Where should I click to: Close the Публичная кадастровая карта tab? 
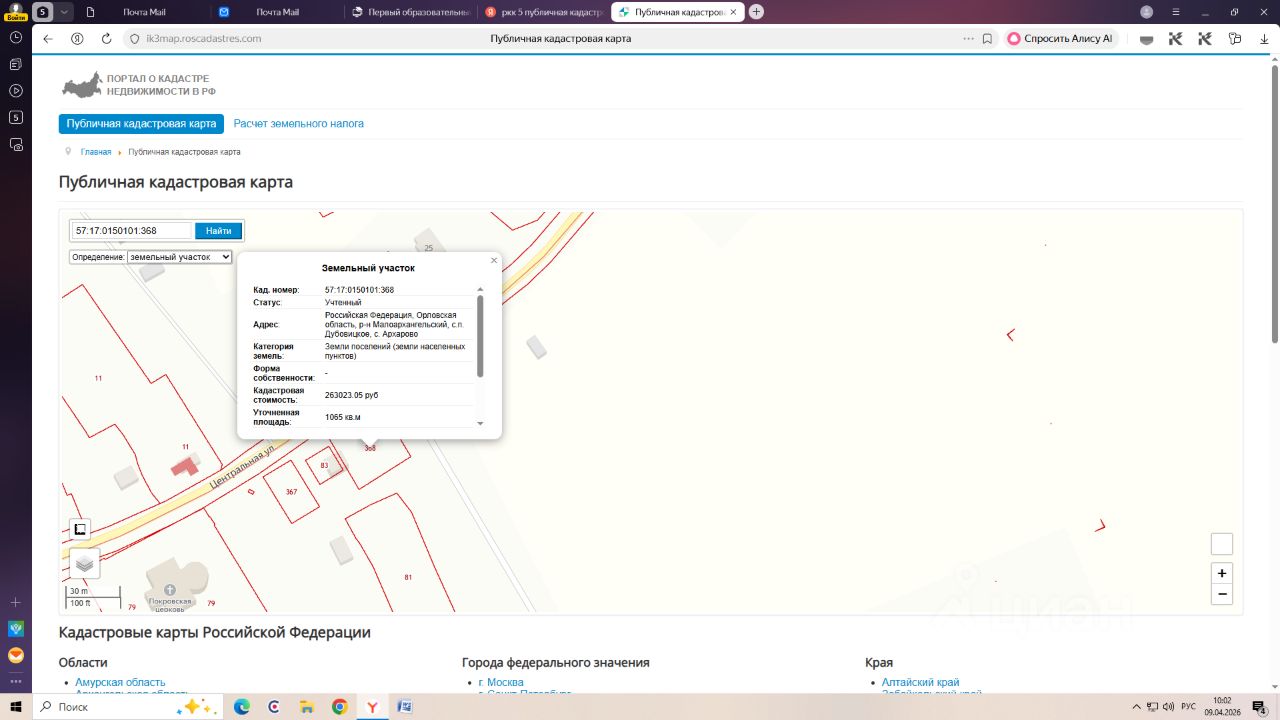(x=734, y=12)
